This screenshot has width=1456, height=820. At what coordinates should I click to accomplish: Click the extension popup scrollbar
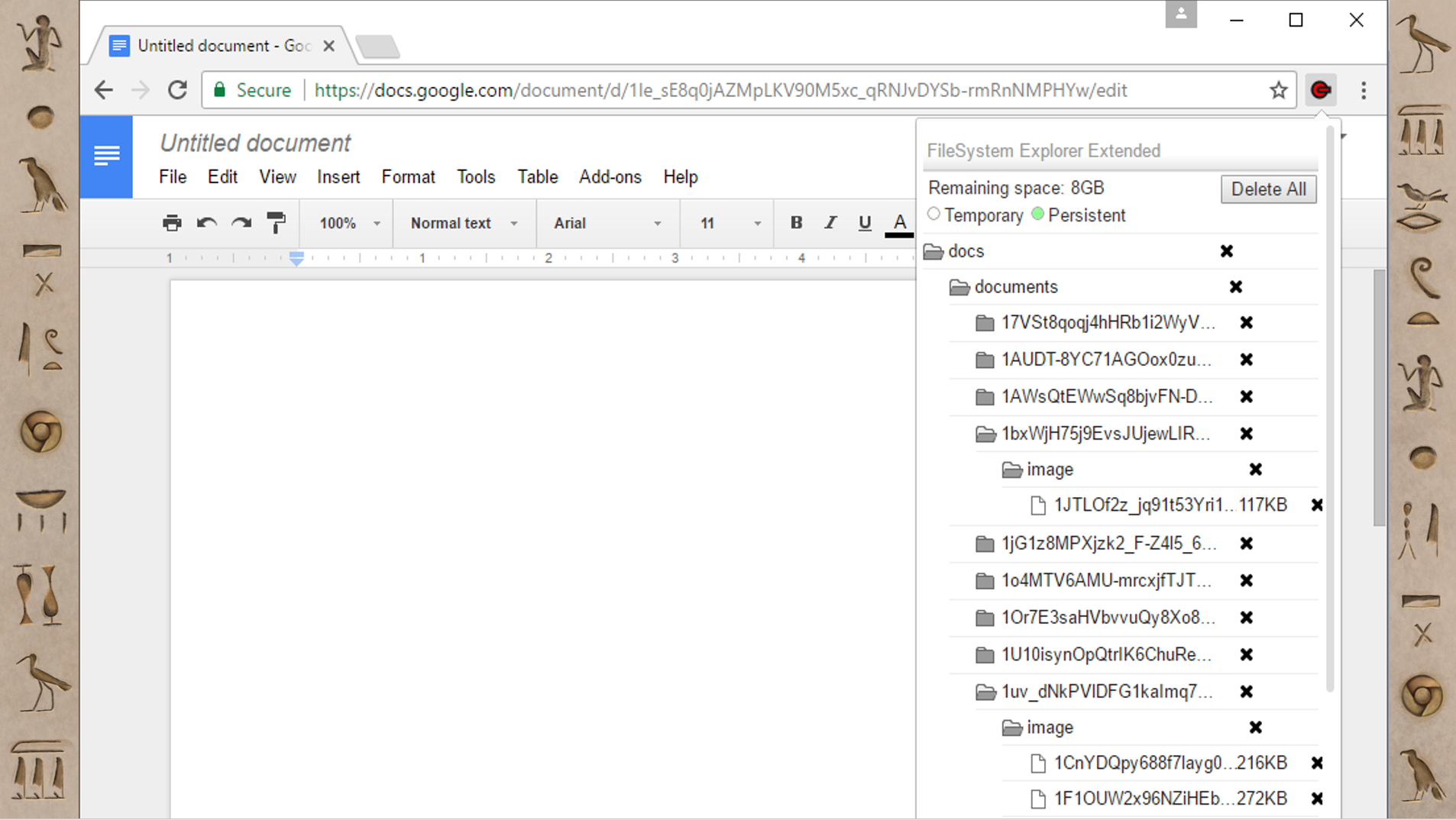(x=1330, y=408)
